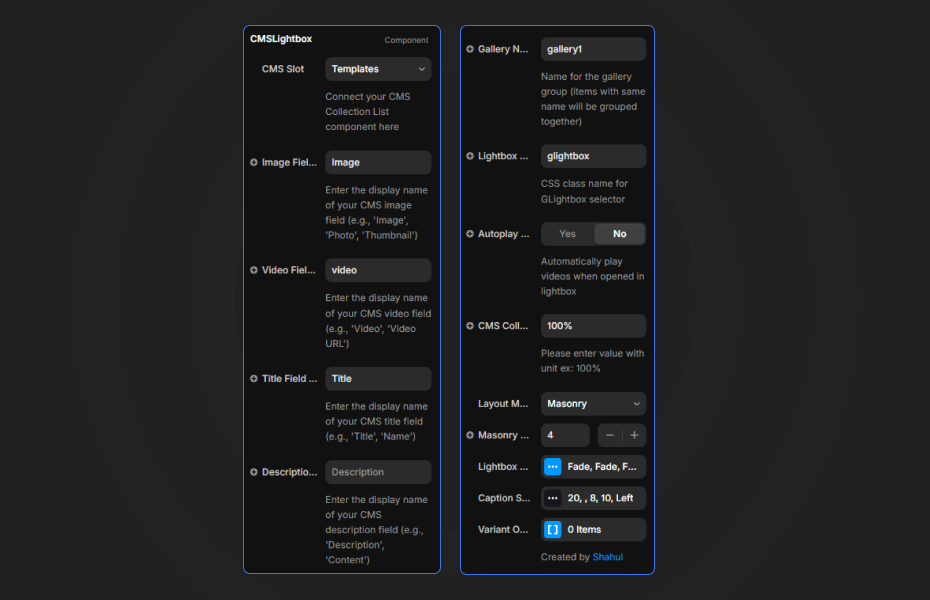Click the gear icon next to Title Field
Screen dimensions: 930x600
click(253, 378)
